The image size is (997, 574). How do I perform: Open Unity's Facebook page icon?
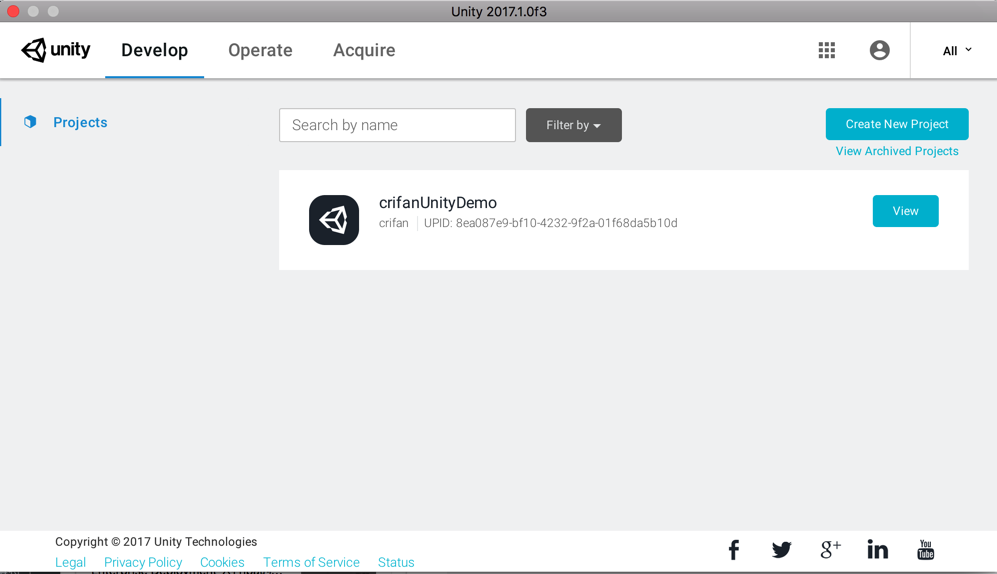pos(734,550)
